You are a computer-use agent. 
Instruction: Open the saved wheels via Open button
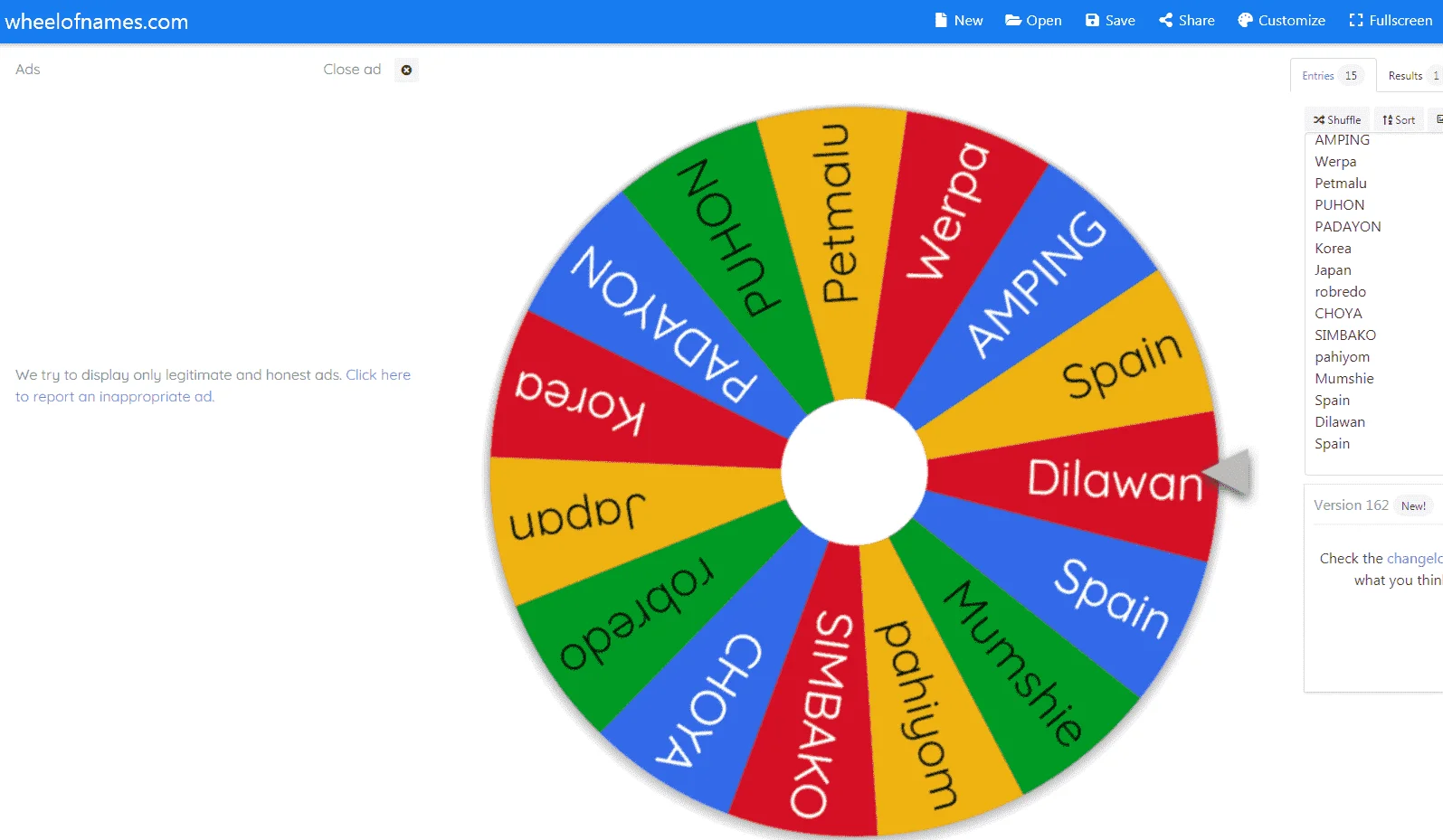[x=1033, y=20]
